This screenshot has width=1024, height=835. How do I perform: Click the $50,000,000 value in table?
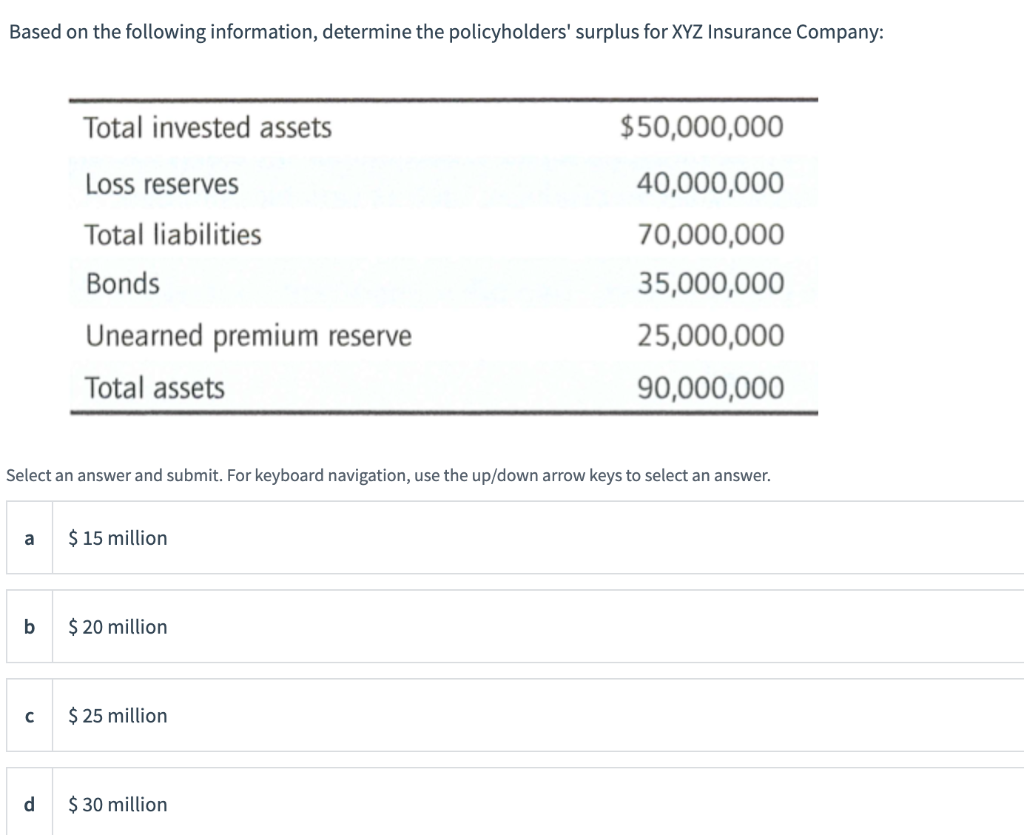tap(702, 127)
